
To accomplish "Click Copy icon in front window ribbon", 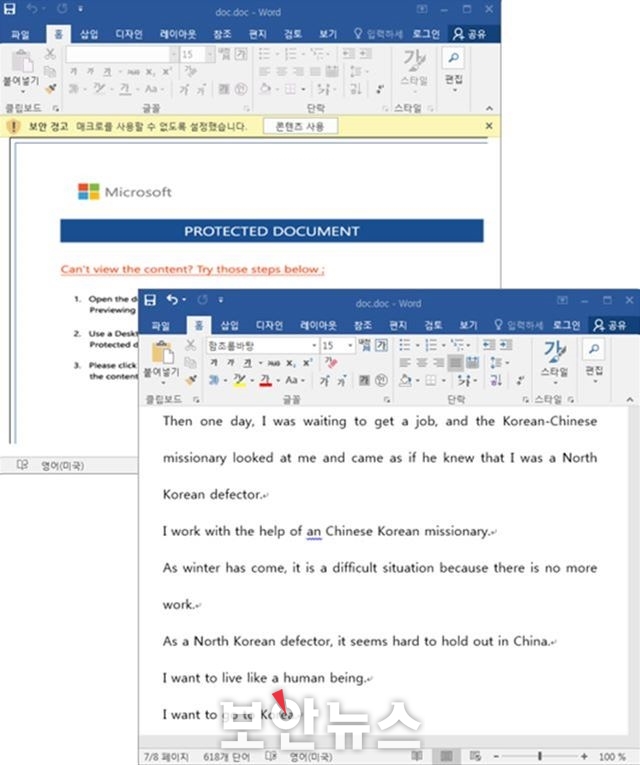I will pos(190,362).
